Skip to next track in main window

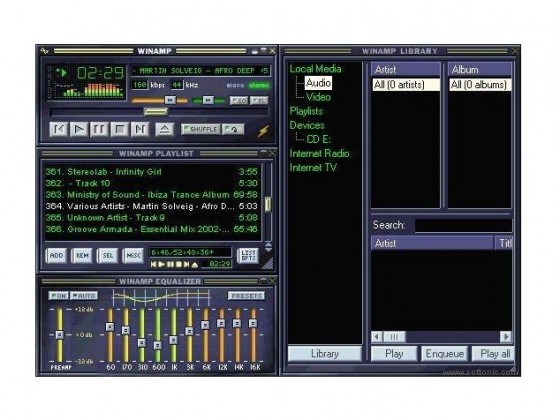pyautogui.click(x=140, y=129)
